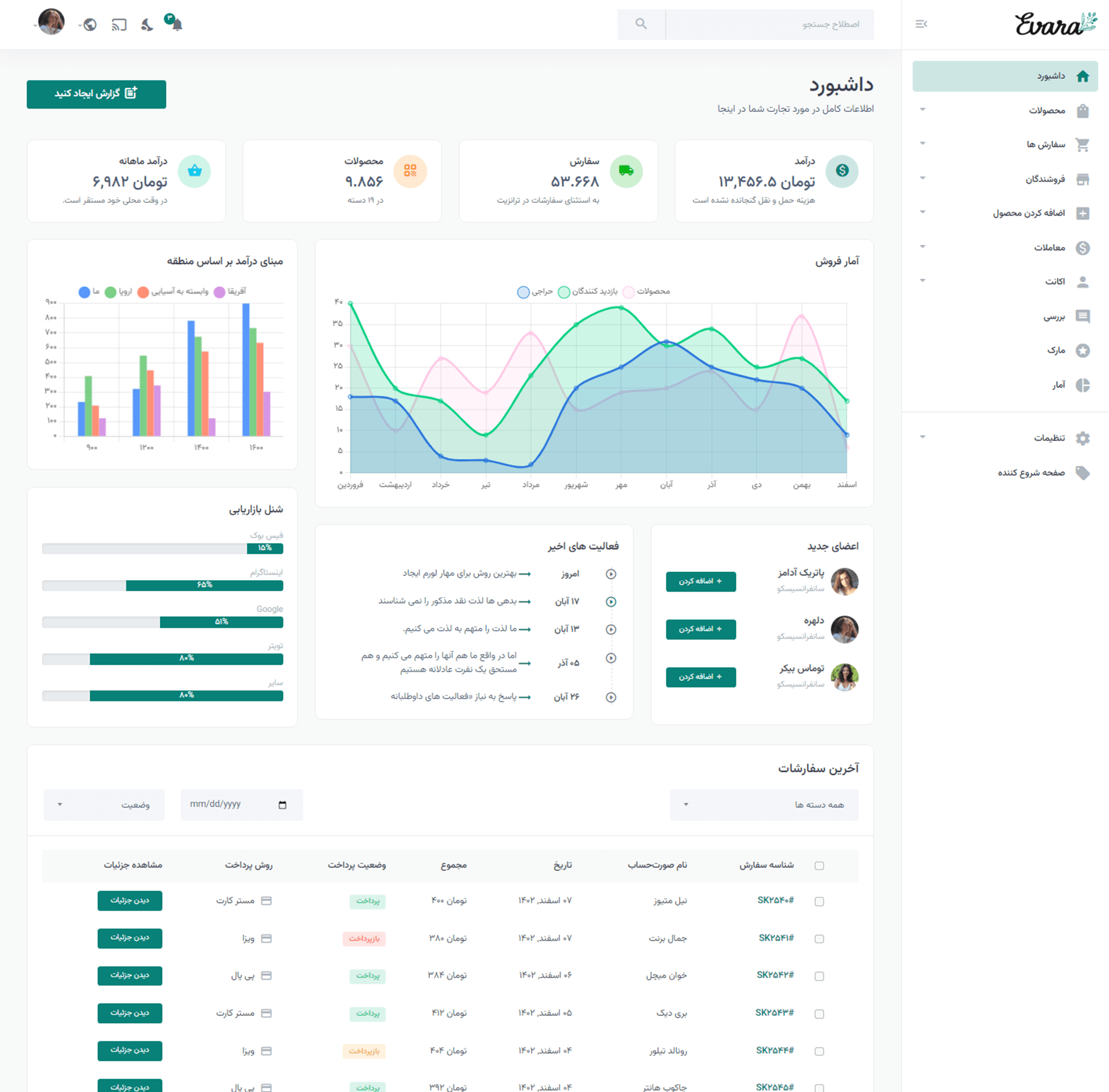Viewport: 1109px width, 1092px height.
Task: Expand اضافه کردن محصول submenu arrow
Action: (x=923, y=212)
